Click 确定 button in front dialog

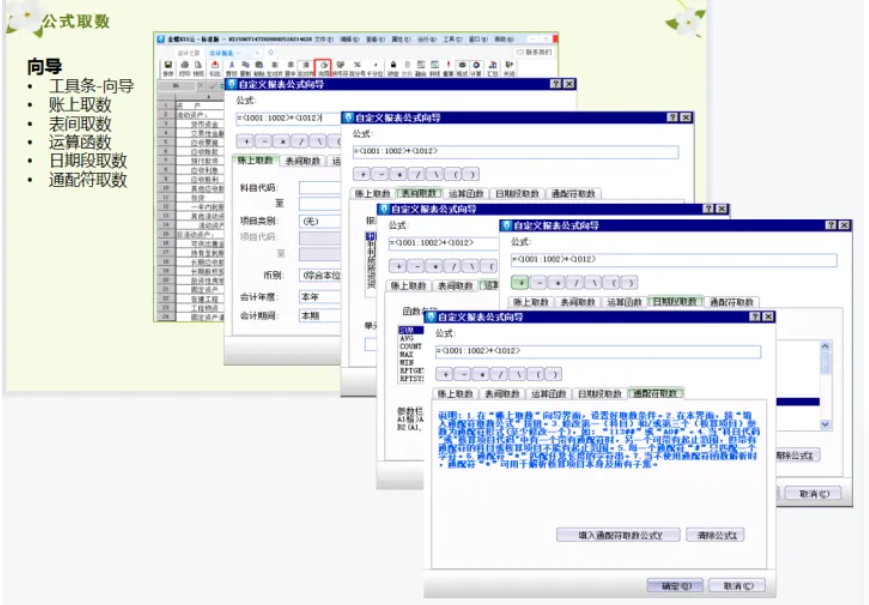(x=676, y=586)
